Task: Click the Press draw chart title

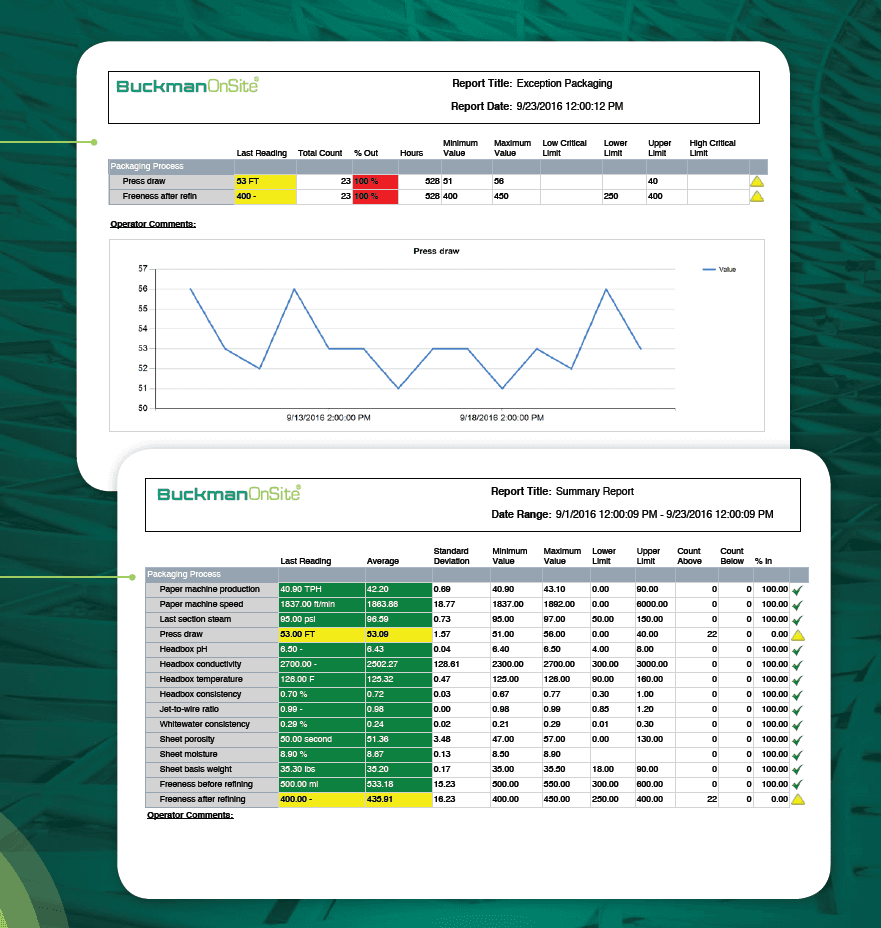Action: [x=436, y=251]
